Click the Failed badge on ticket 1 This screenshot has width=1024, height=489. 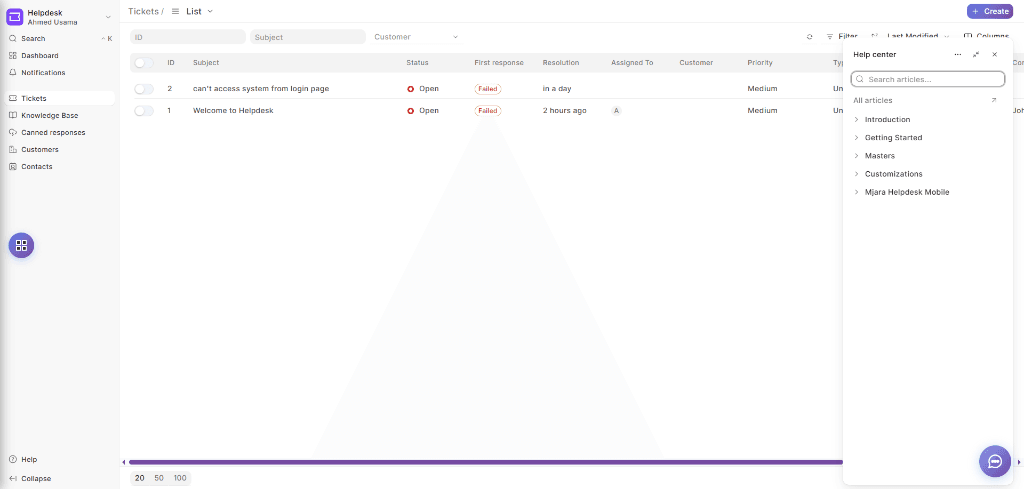[488, 111]
